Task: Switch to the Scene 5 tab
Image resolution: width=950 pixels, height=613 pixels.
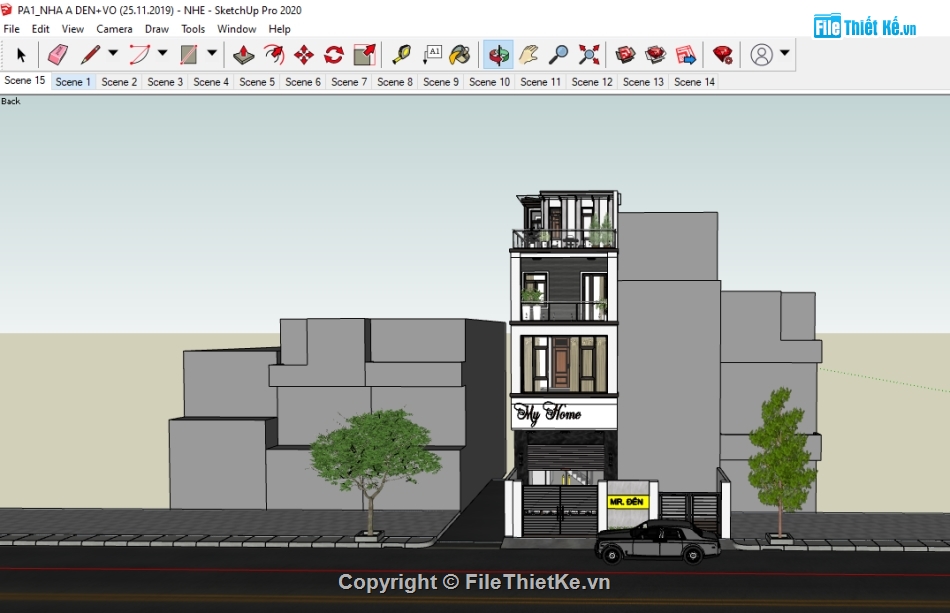Action: point(257,82)
